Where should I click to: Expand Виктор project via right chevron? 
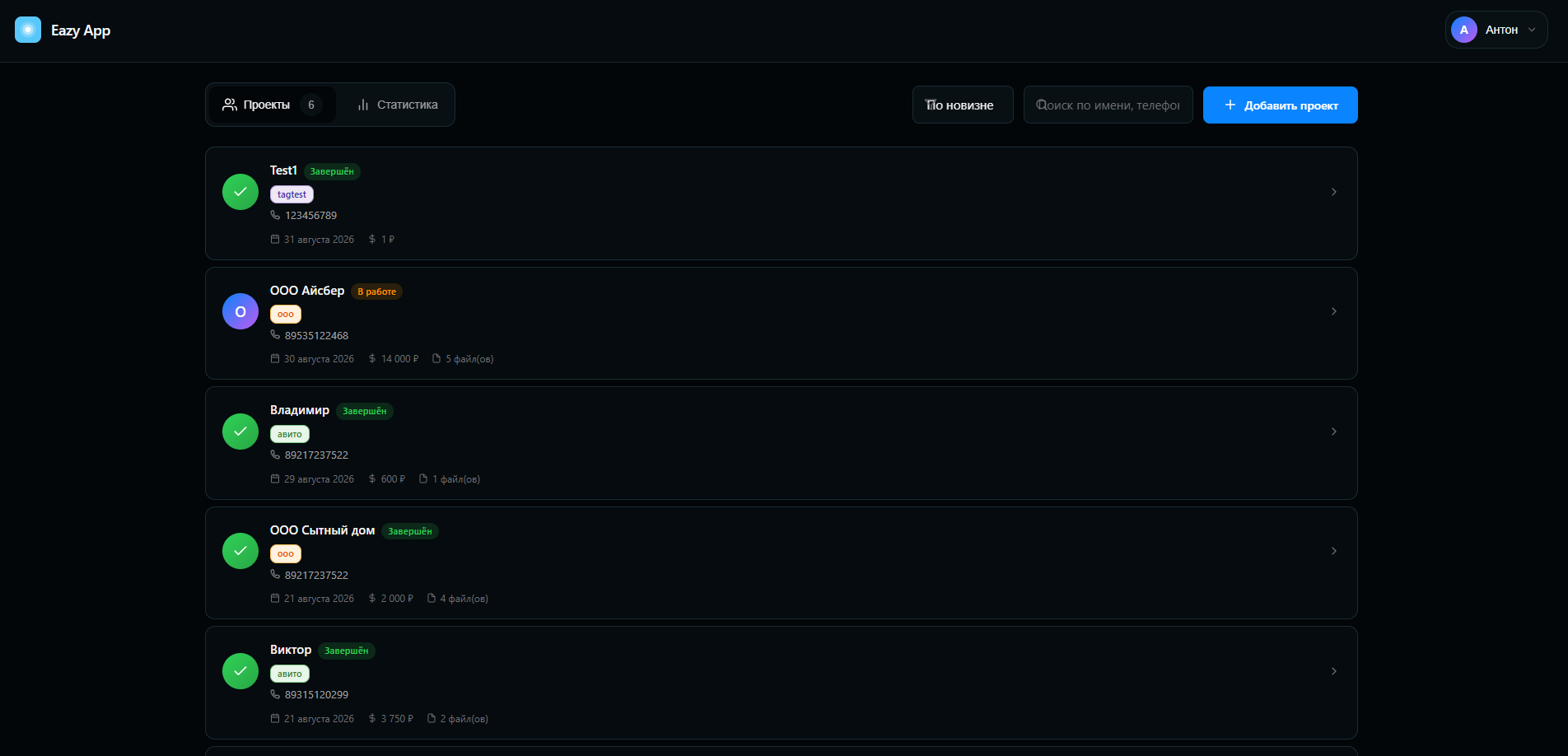click(x=1334, y=671)
